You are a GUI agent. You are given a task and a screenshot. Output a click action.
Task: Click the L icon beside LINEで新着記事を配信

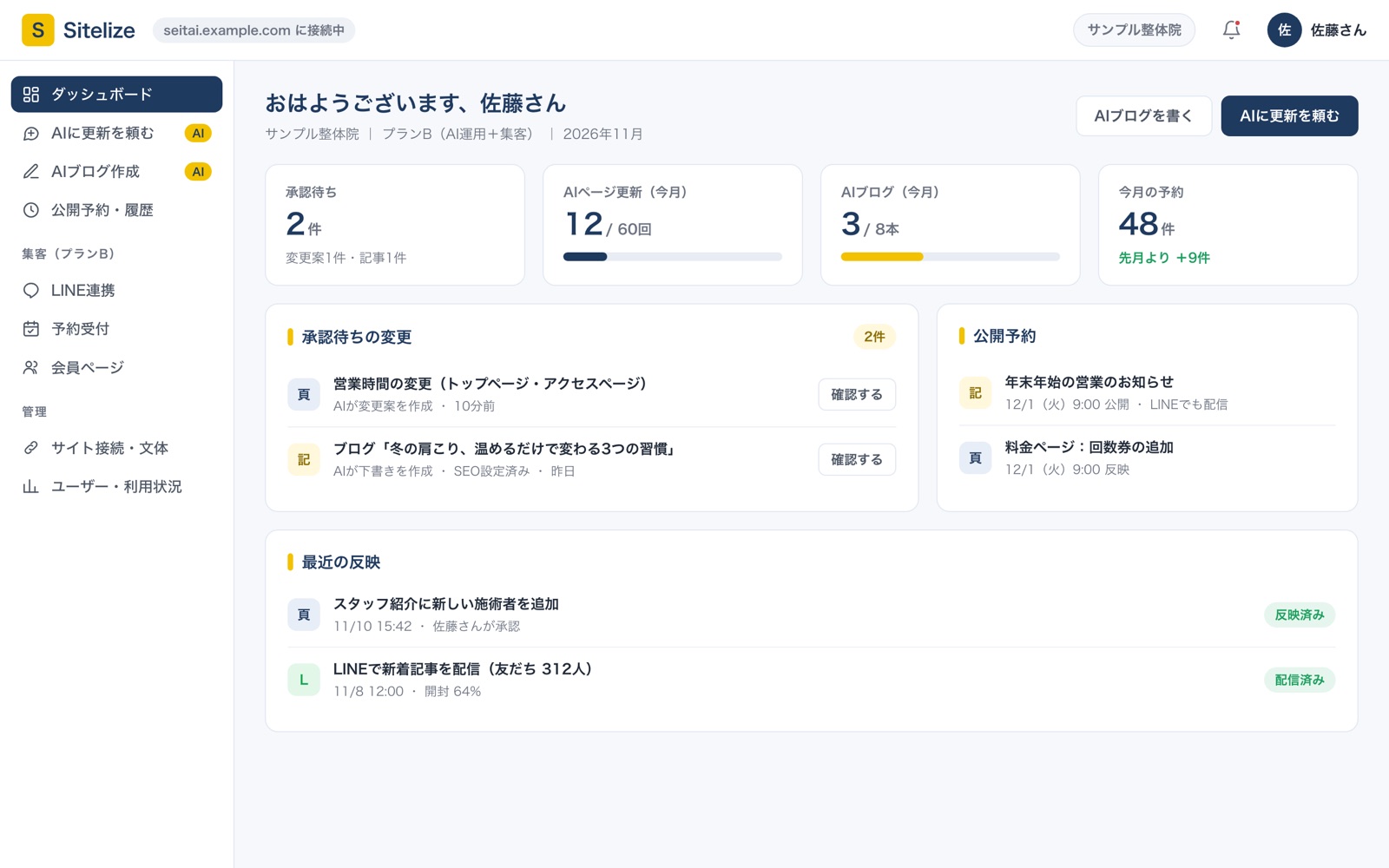(304, 680)
